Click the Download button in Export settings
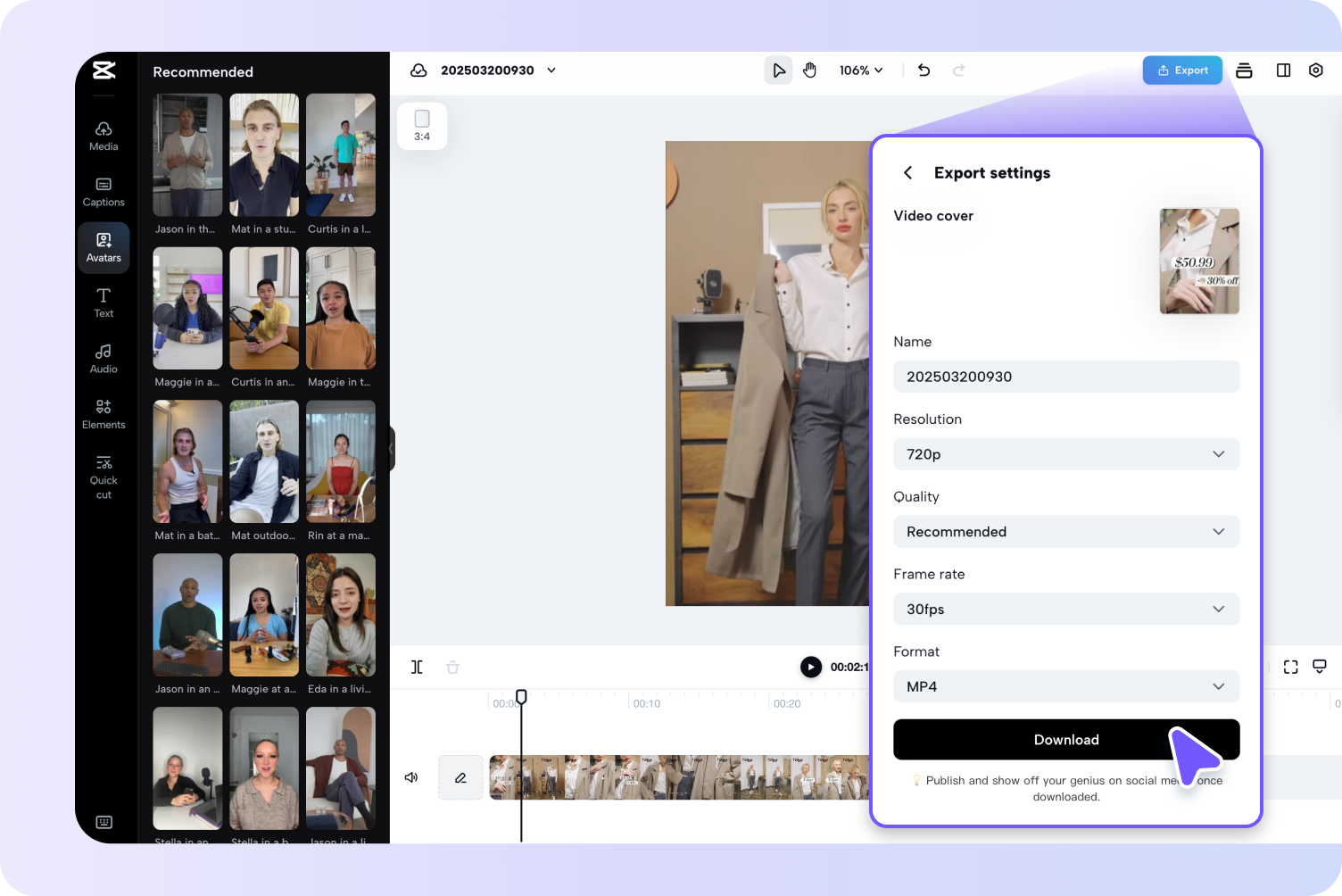The width and height of the screenshot is (1342, 896). pyautogui.click(x=1066, y=739)
